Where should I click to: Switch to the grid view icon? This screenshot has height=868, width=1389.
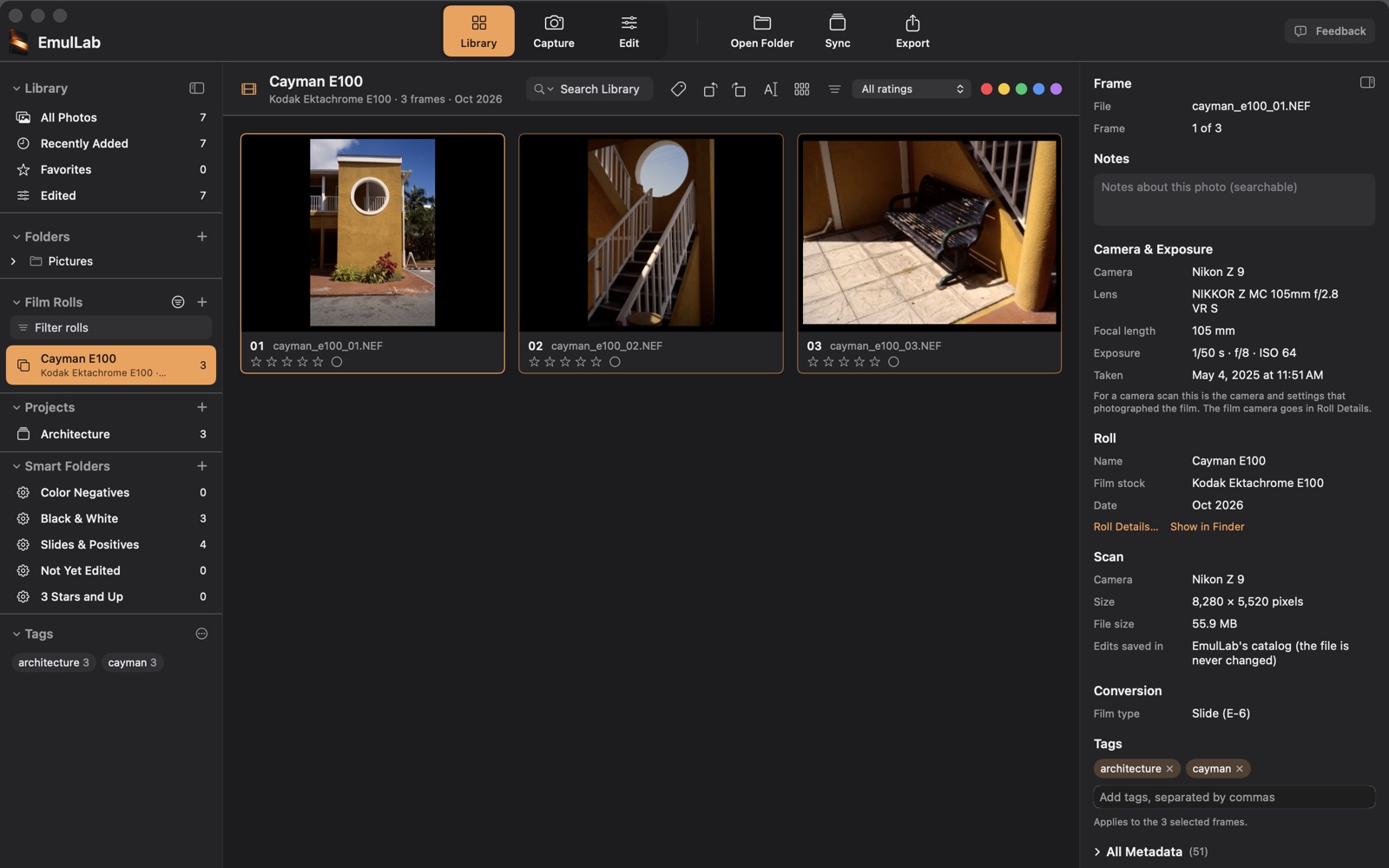tap(801, 89)
